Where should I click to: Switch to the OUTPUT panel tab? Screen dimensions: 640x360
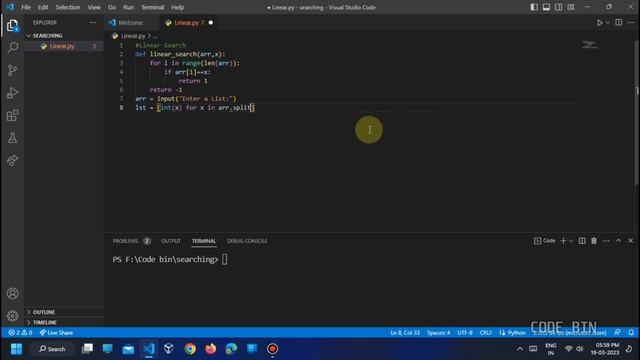click(171, 241)
